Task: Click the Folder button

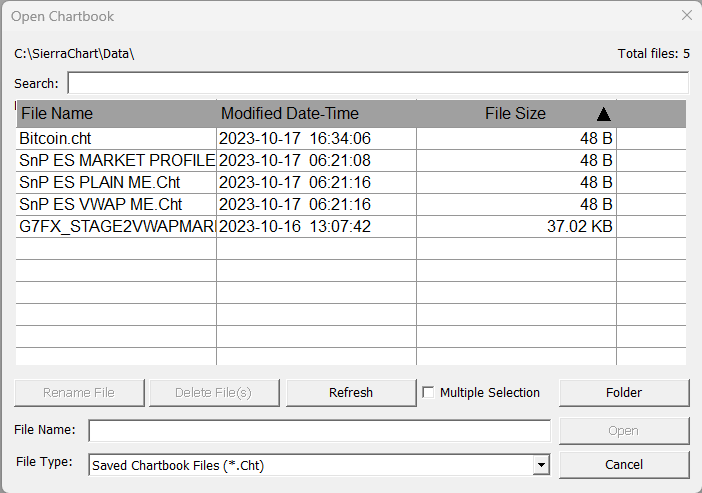Action: pos(624,393)
